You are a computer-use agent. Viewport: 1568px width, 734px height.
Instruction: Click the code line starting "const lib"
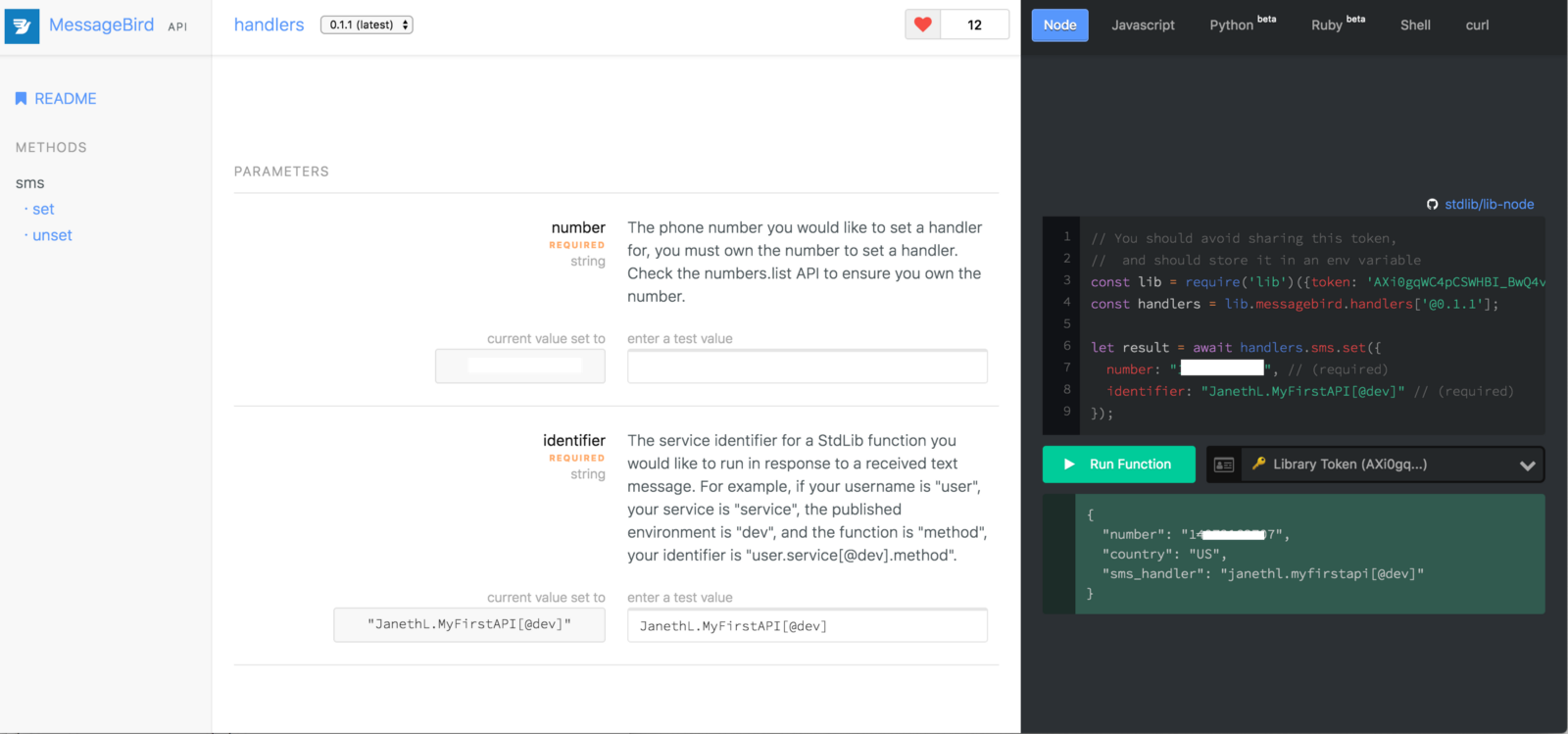pos(1318,282)
